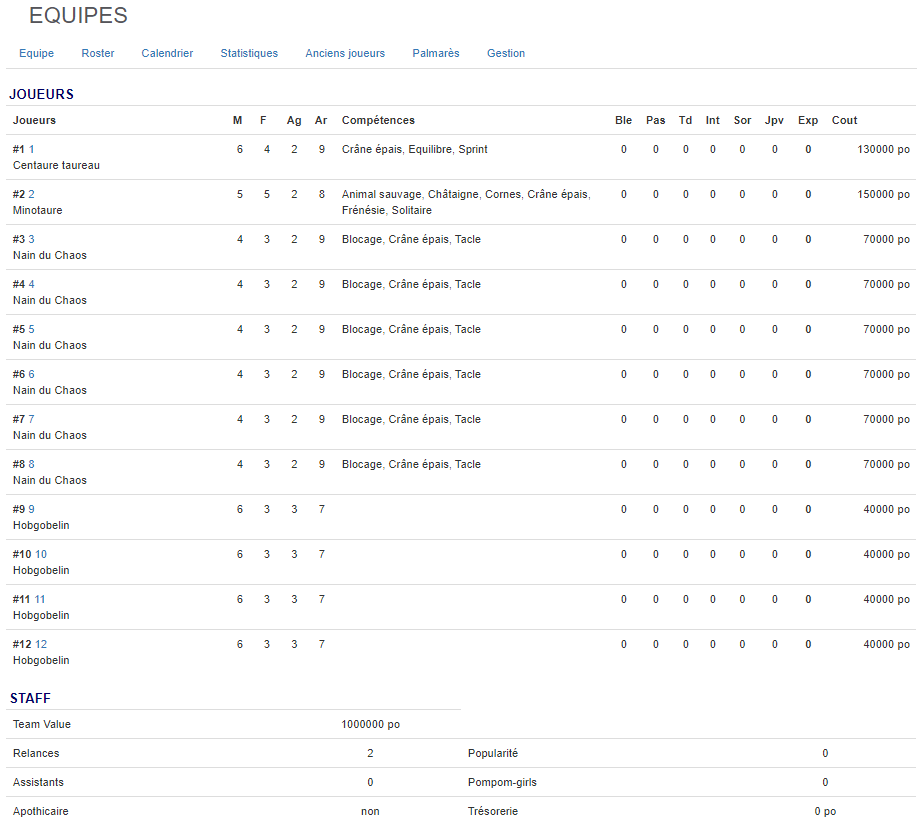
Task: Open Hobgobelin player #12 link
Action: pyautogui.click(x=41, y=644)
